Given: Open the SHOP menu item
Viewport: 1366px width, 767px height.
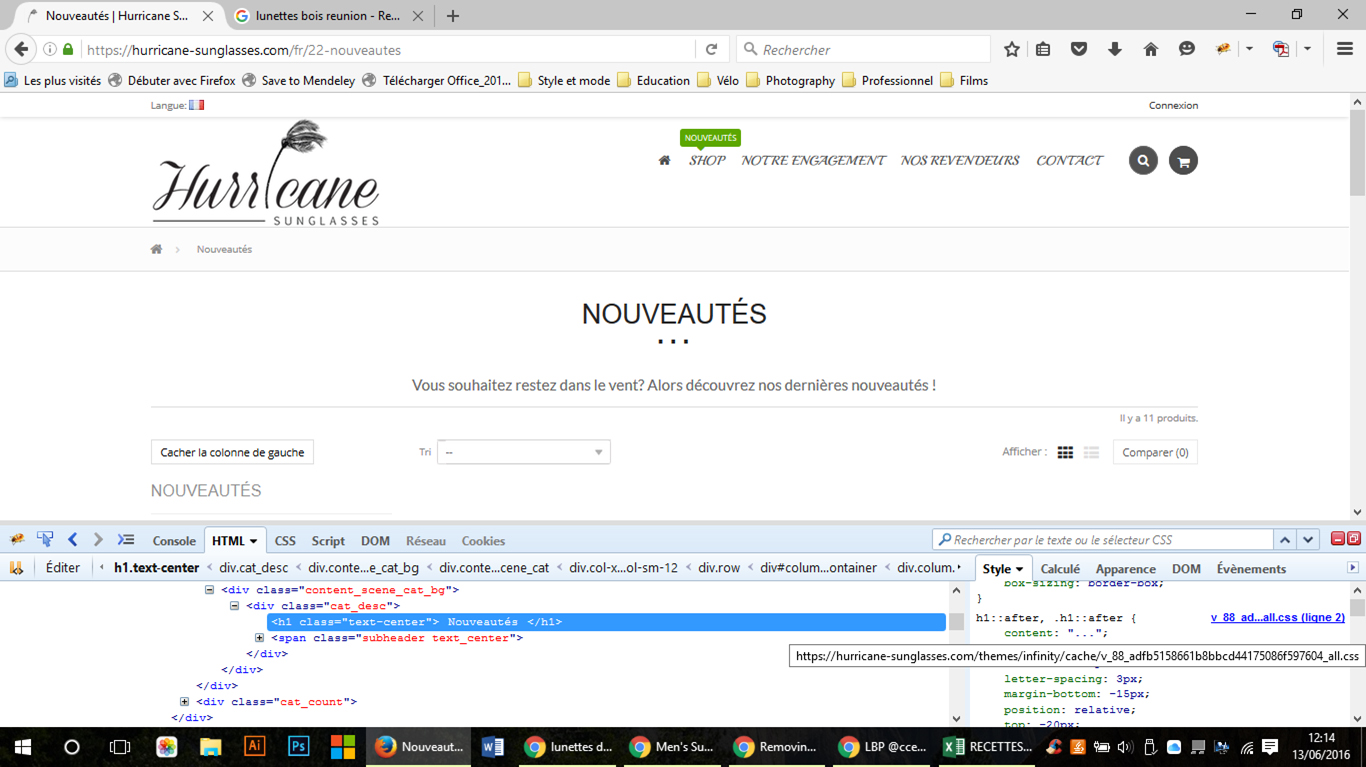Looking at the screenshot, I should pyautogui.click(x=707, y=160).
